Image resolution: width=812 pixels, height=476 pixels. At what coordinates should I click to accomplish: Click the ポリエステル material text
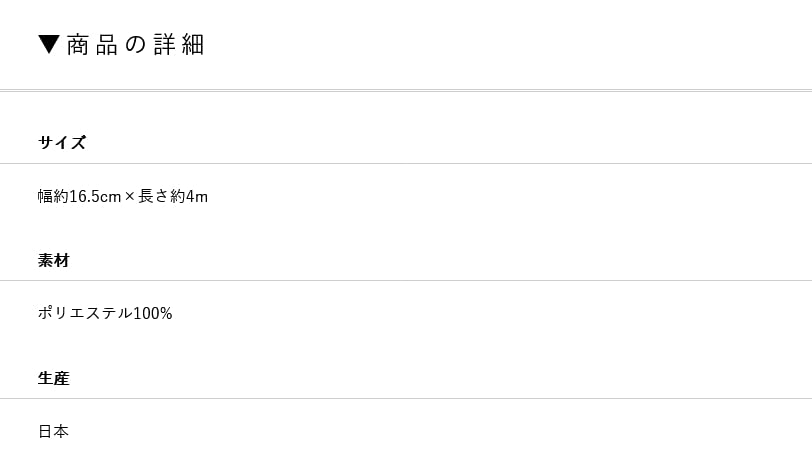tap(85, 313)
